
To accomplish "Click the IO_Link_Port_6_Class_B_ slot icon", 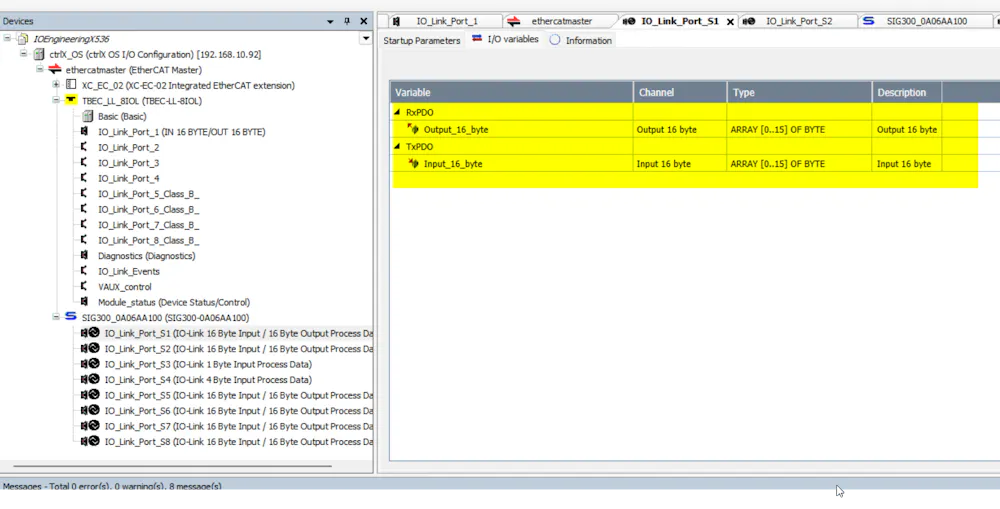I will [84, 209].
